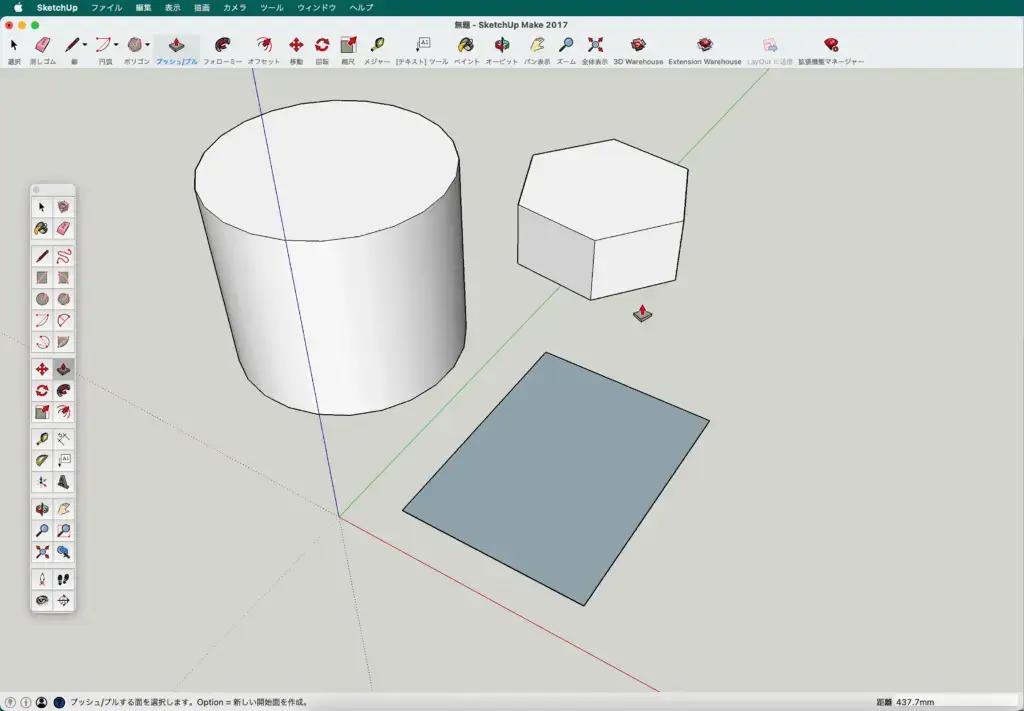Choose the Zoom Window tool in floating palette

click(63, 531)
